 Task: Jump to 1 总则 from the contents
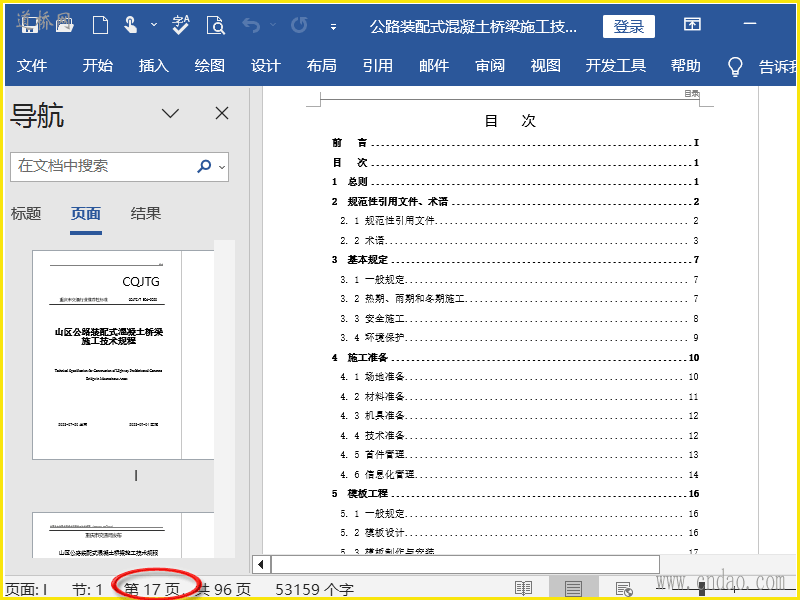point(515,182)
